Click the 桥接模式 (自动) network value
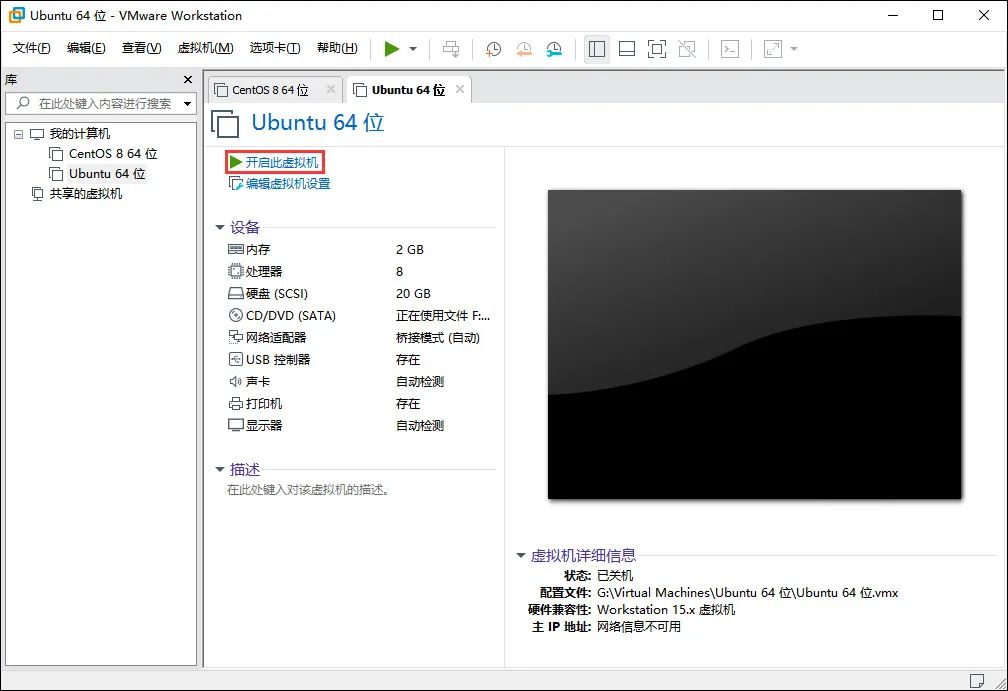Screen dimensions: 1008x691 pyautogui.click(x=438, y=337)
